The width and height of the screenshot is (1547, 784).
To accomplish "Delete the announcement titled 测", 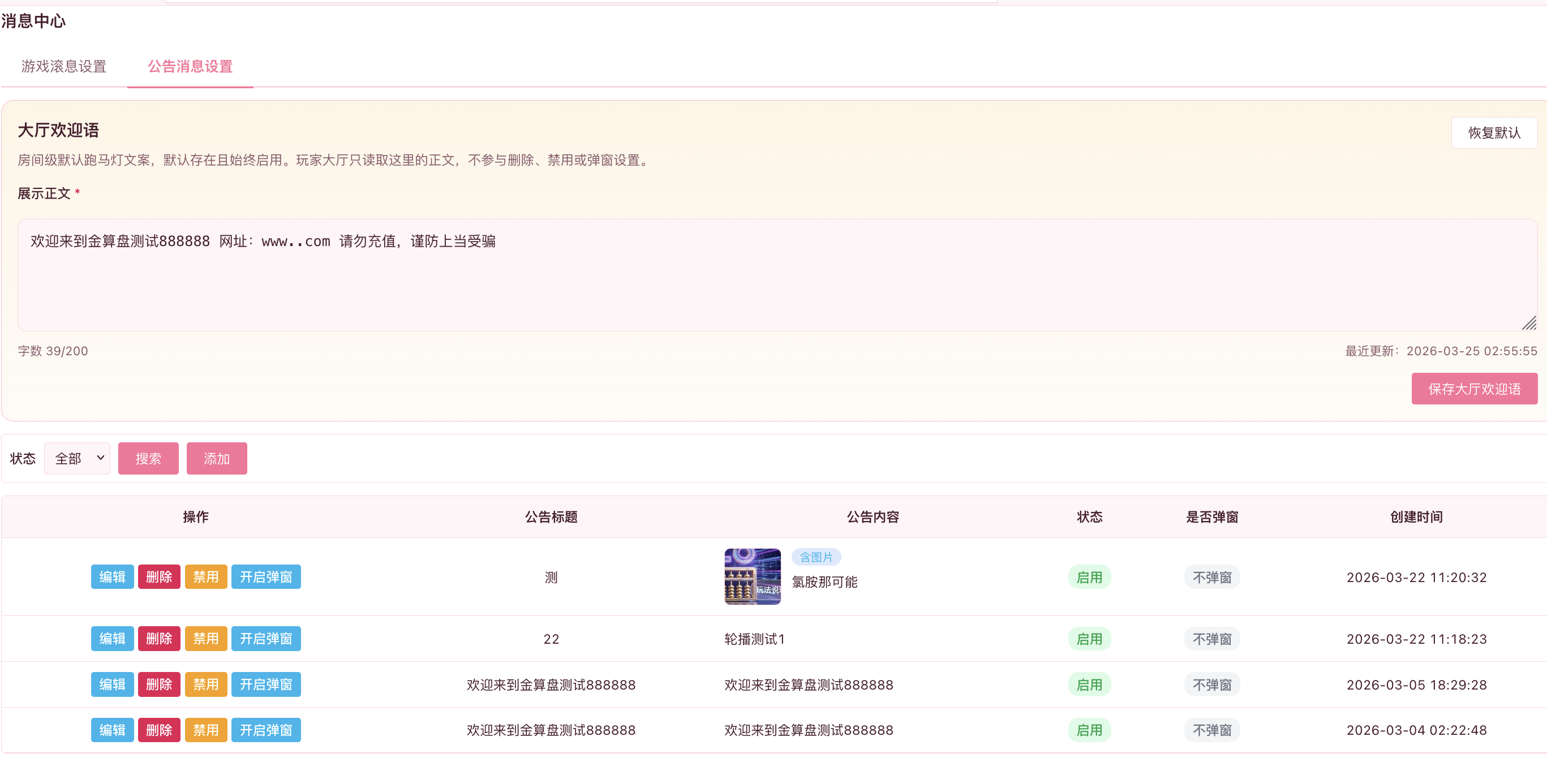I will tap(159, 577).
